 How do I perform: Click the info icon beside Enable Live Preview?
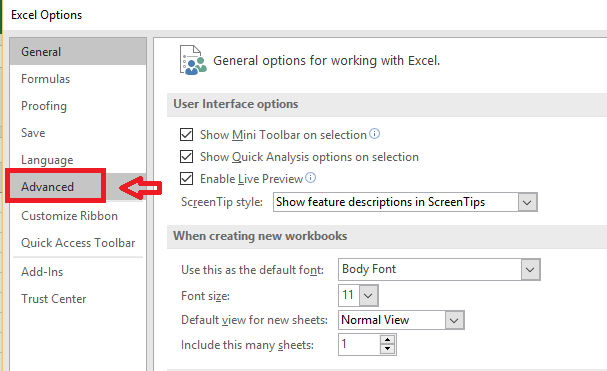(x=310, y=178)
